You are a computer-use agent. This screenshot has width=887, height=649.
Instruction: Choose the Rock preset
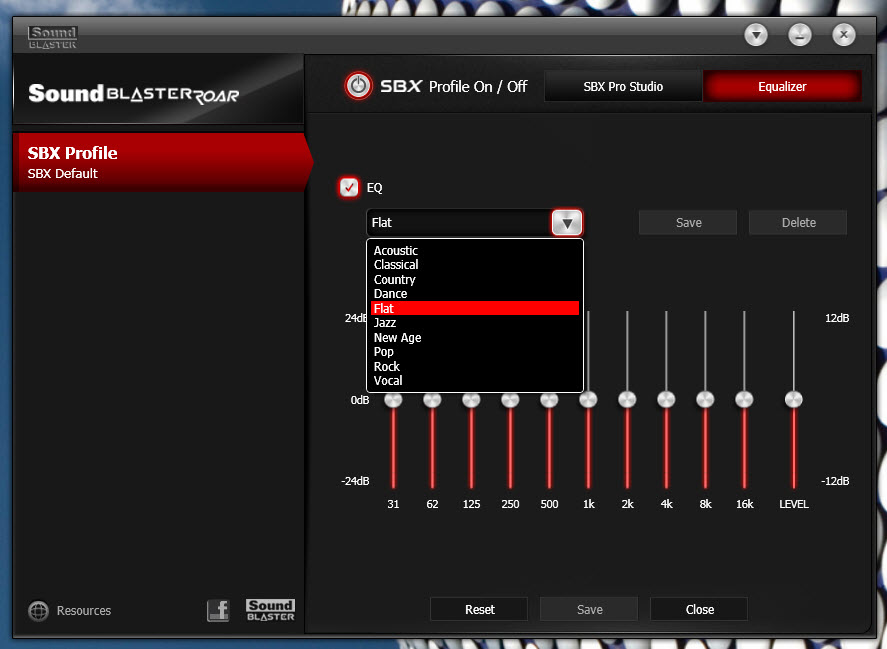tap(475, 367)
